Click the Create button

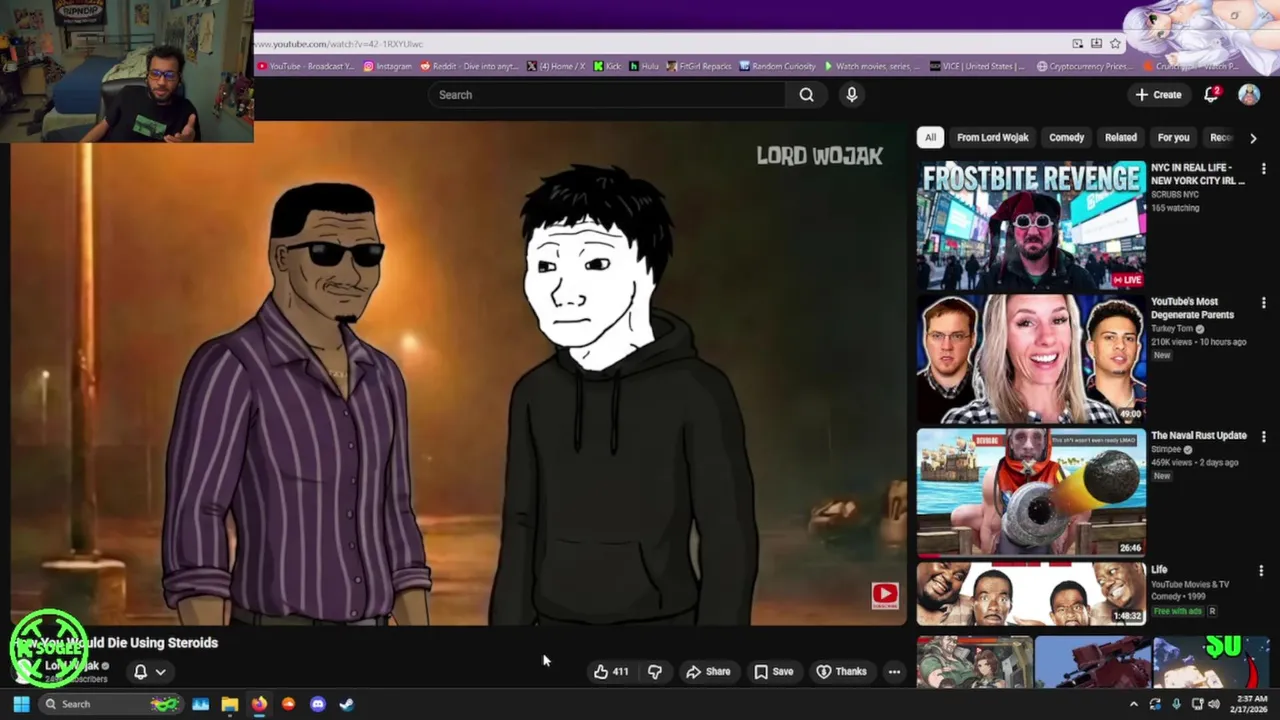click(x=1158, y=95)
